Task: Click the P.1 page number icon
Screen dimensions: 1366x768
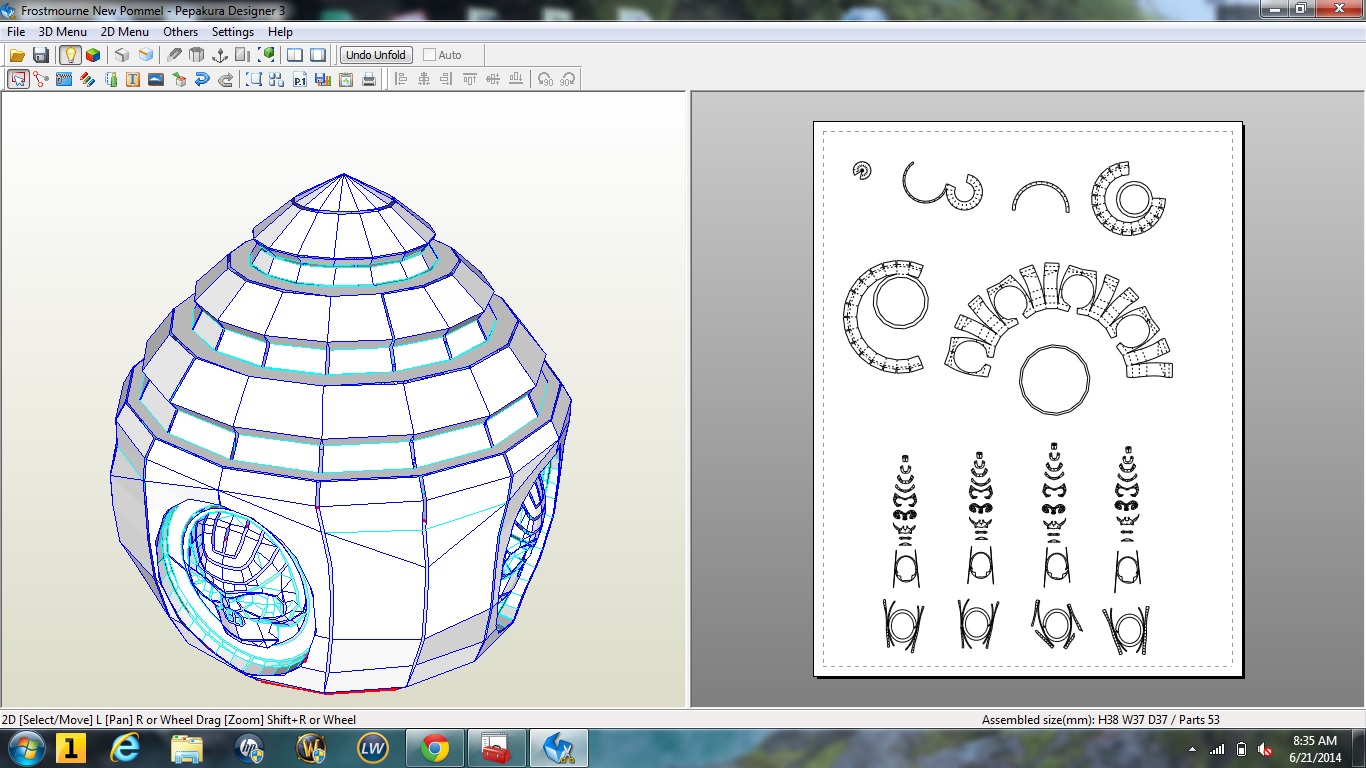Action: tap(300, 79)
